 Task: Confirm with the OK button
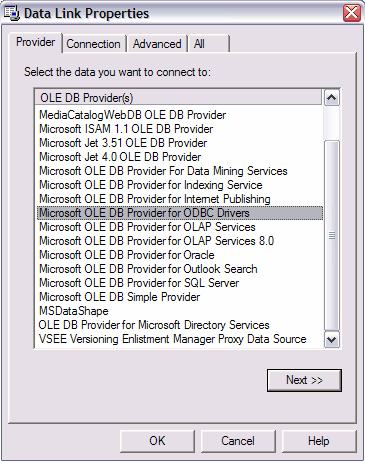pos(157,441)
